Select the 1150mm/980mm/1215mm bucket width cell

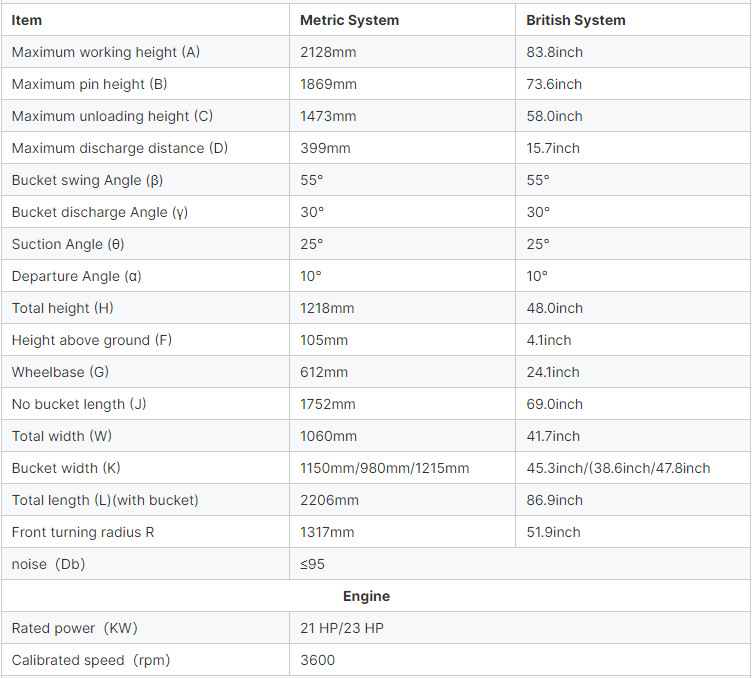[385, 468]
